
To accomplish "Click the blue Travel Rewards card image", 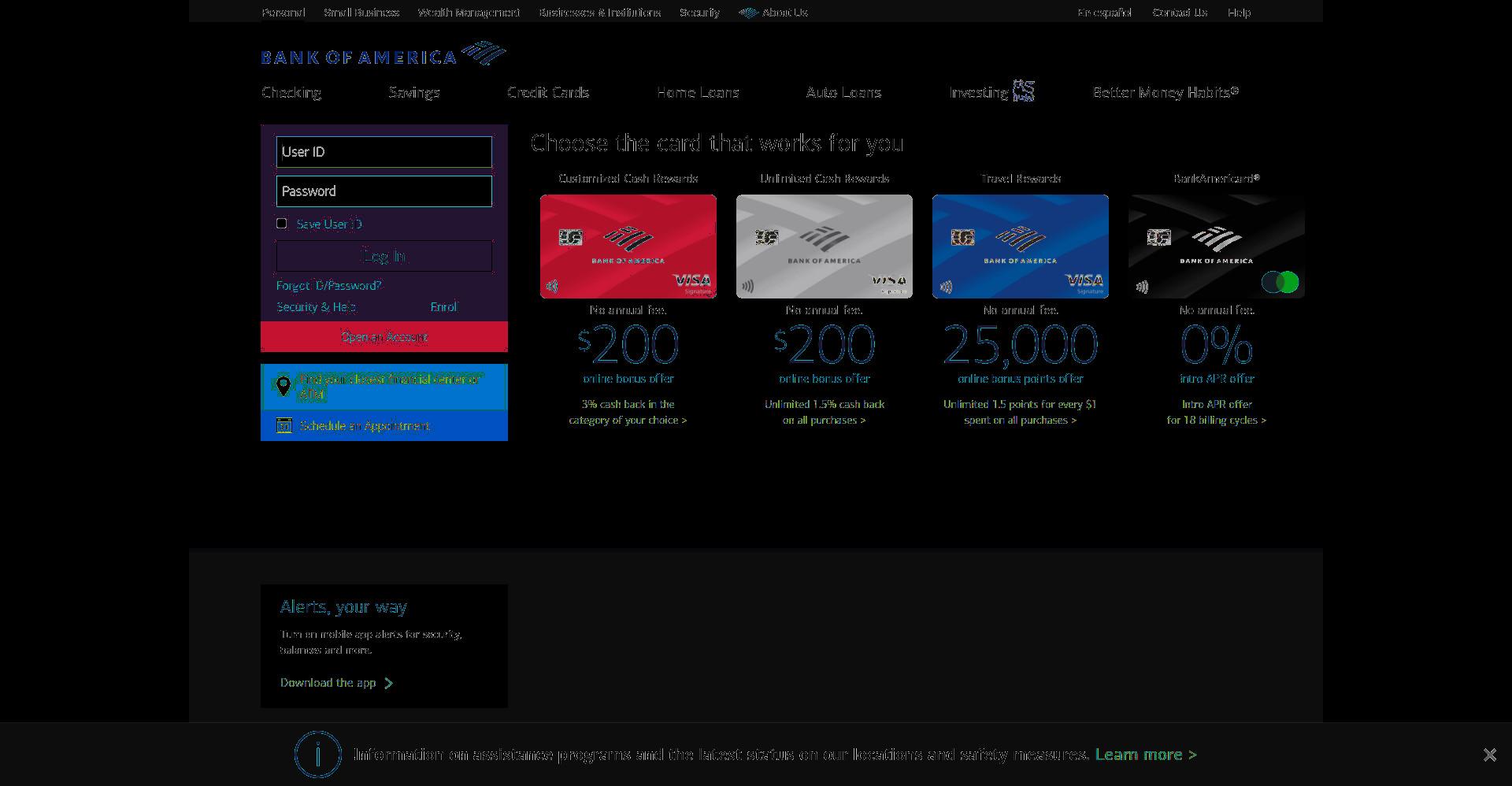I will pos(1021,247).
